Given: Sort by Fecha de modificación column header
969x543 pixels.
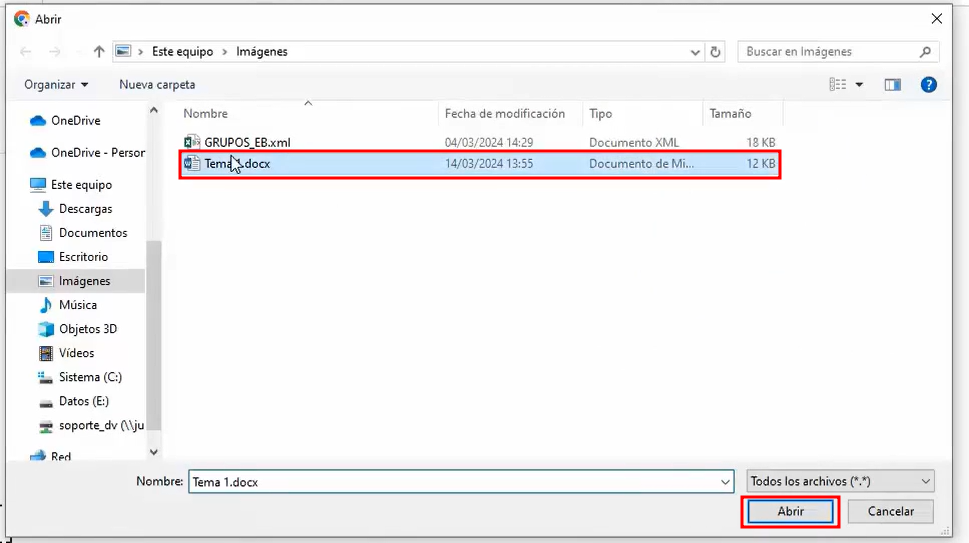Looking at the screenshot, I should (505, 114).
